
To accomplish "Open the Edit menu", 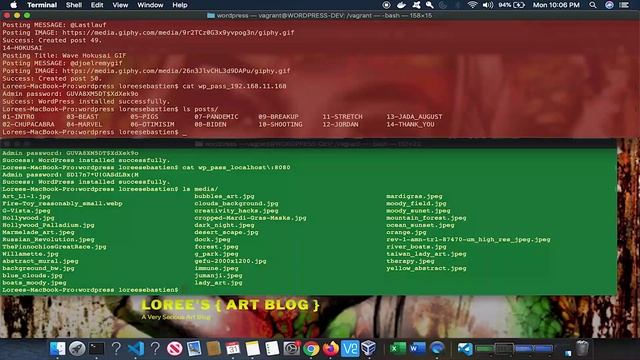I will click(x=97, y=5).
